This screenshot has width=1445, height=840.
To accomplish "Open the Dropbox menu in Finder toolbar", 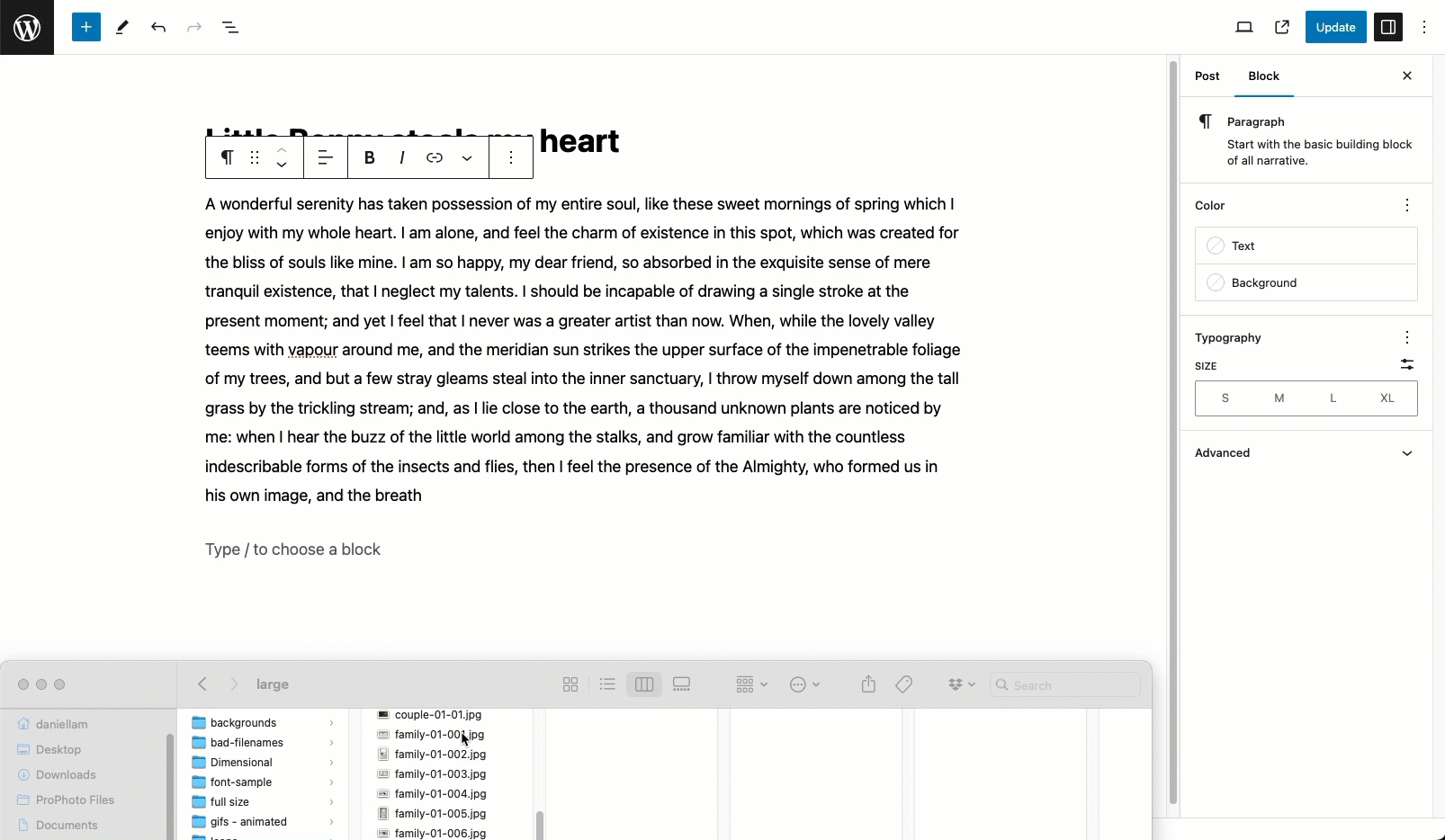I will 961,684.
